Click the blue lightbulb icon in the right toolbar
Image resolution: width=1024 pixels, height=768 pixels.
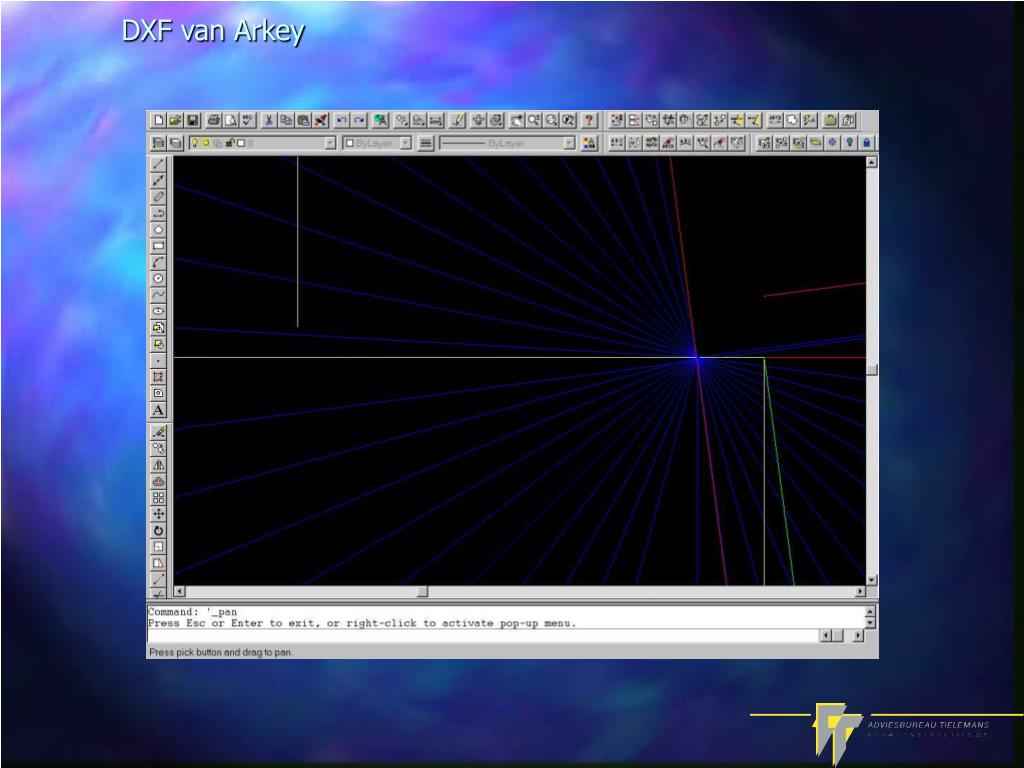850,142
